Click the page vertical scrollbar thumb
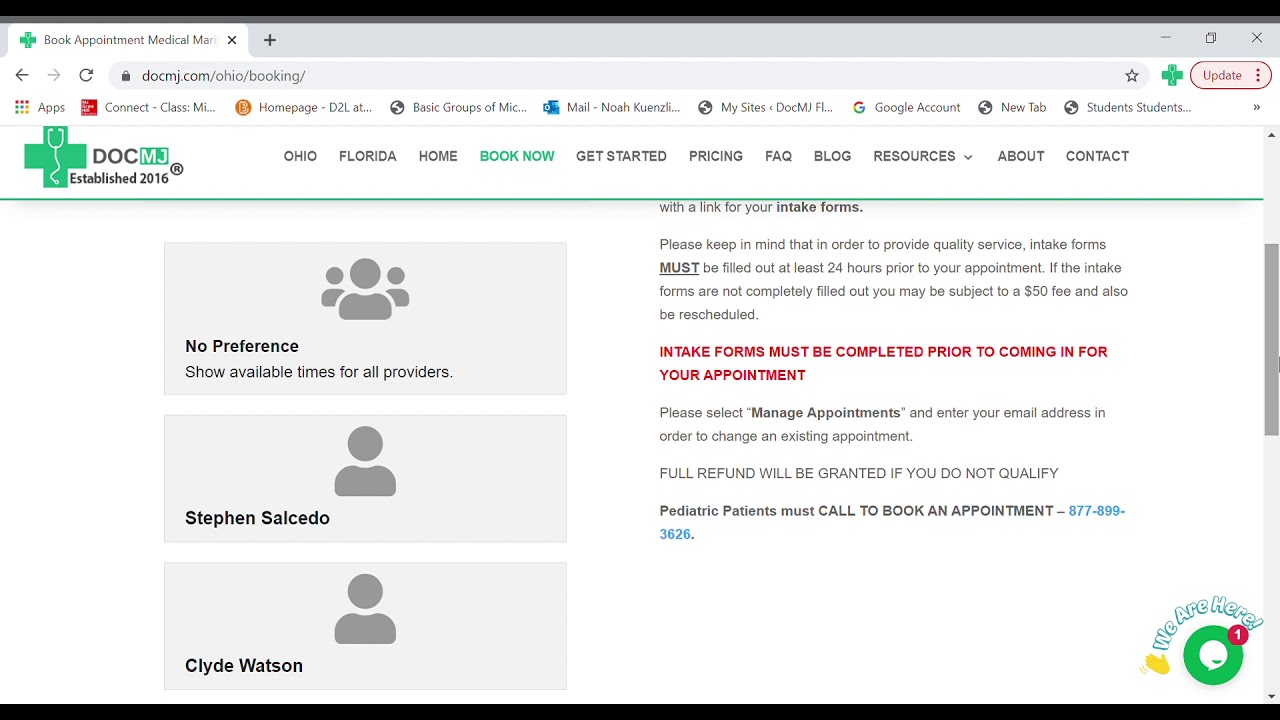The image size is (1280, 720). [x=1272, y=340]
